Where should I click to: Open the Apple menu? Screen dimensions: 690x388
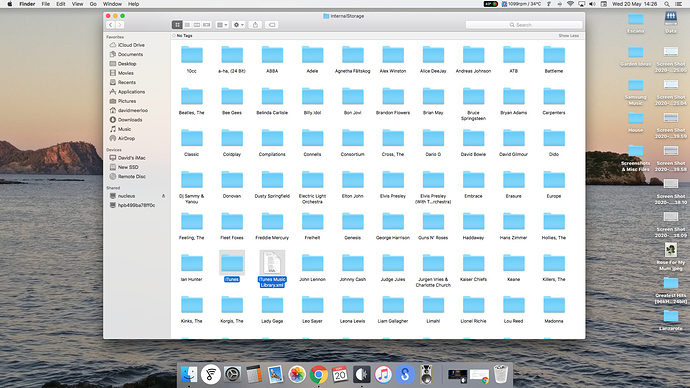(10, 4)
